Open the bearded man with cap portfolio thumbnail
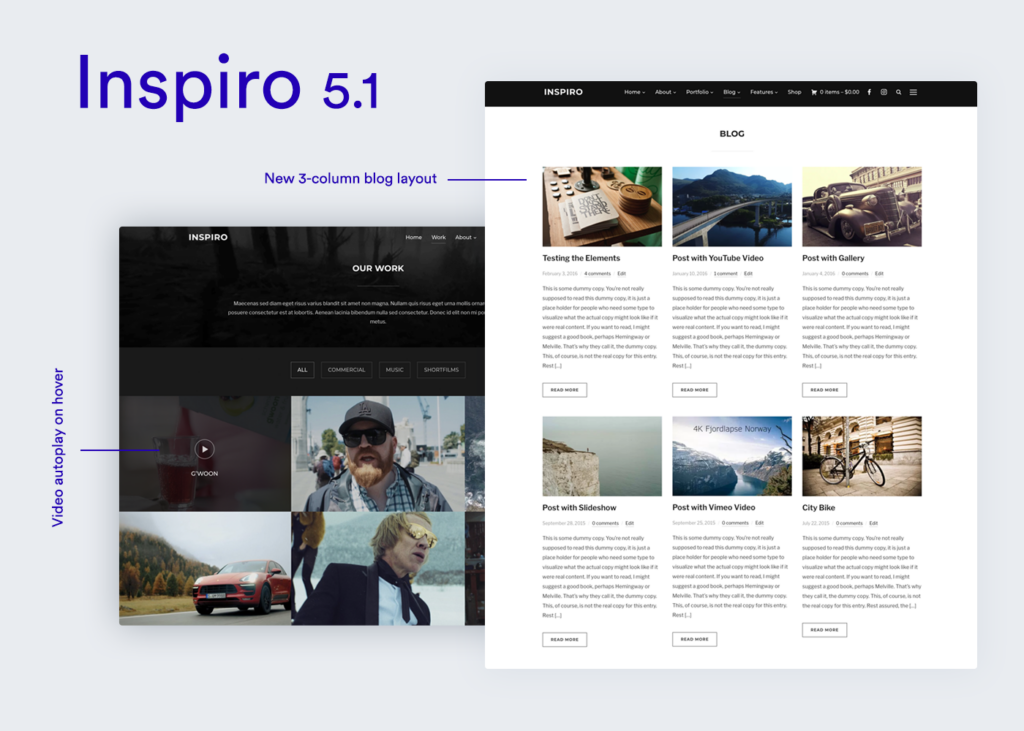The width and height of the screenshot is (1024, 731). point(377,453)
